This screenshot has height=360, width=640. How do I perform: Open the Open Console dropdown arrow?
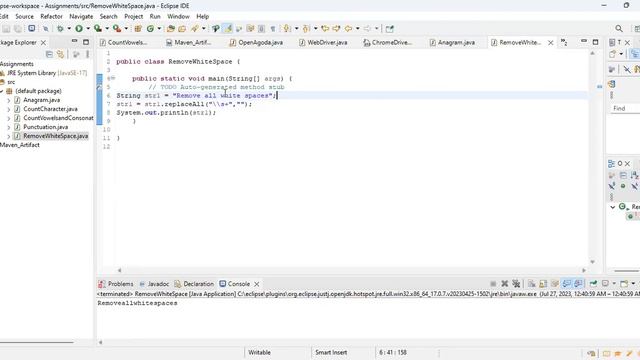coord(633,284)
